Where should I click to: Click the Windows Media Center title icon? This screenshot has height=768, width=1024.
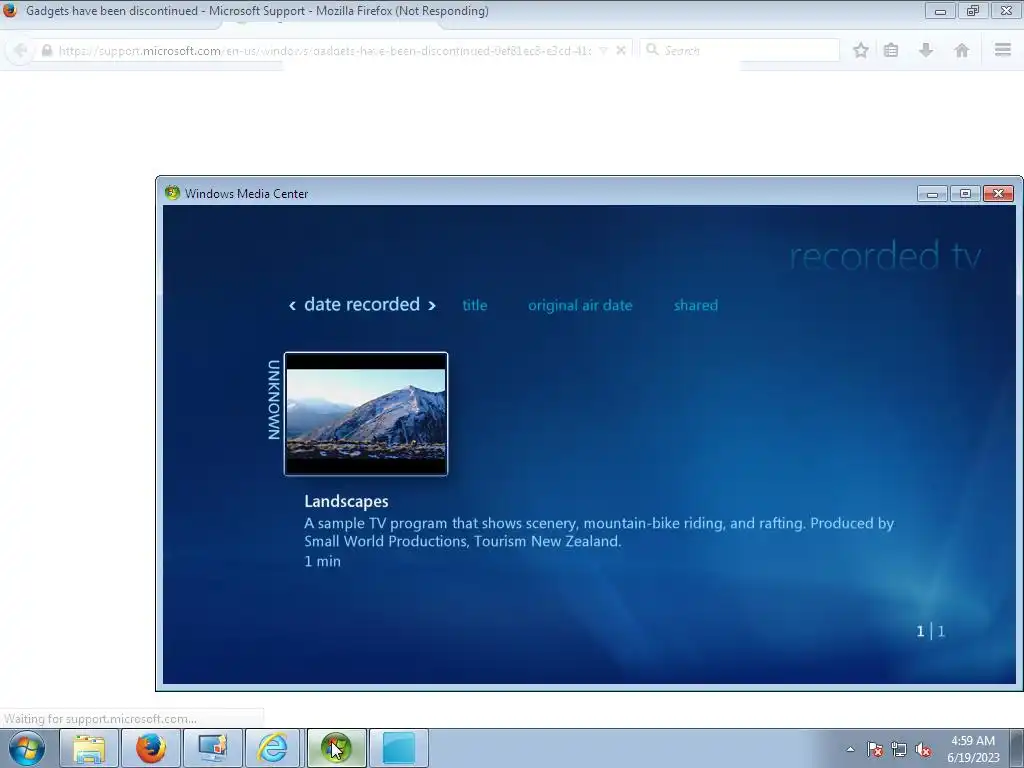coord(172,193)
